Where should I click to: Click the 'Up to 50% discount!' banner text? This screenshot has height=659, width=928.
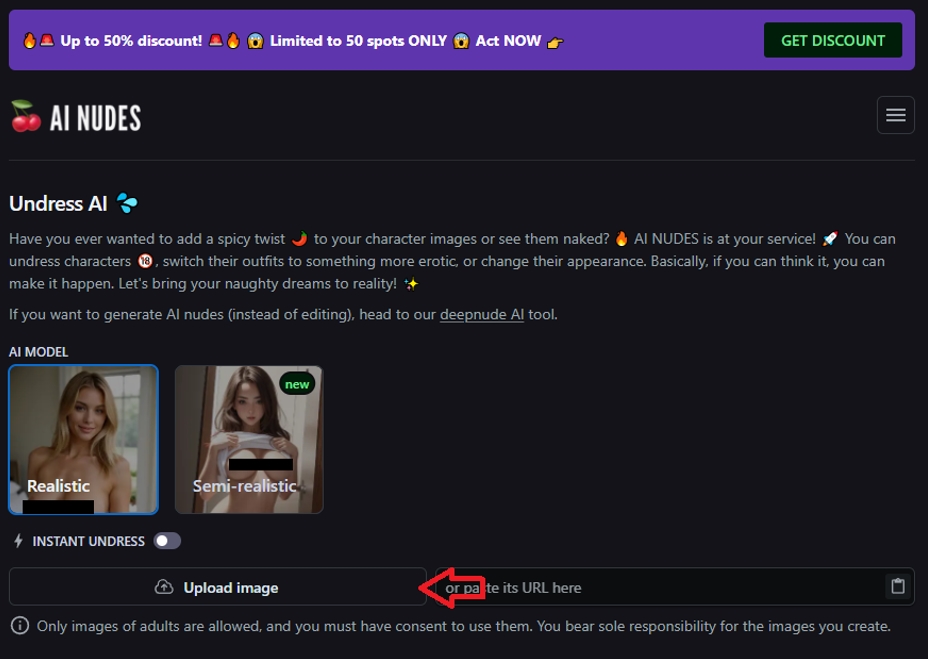(x=131, y=41)
